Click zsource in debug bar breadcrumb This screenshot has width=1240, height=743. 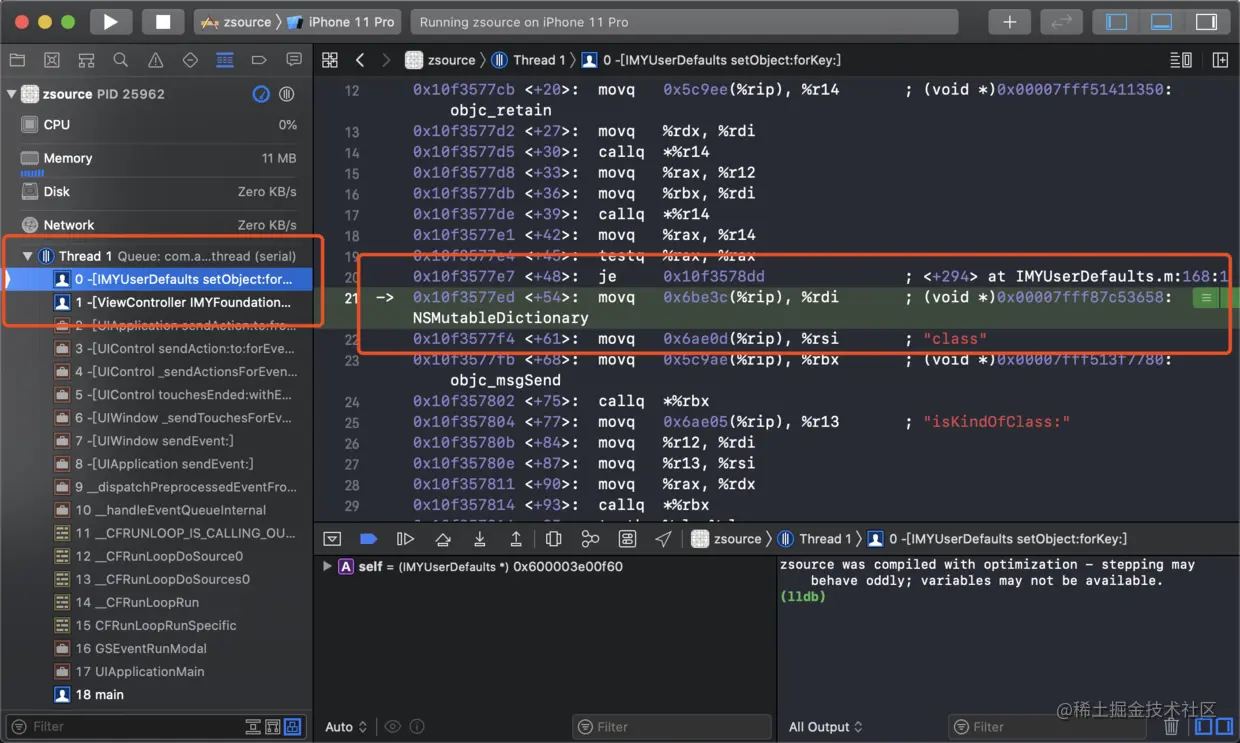727,539
